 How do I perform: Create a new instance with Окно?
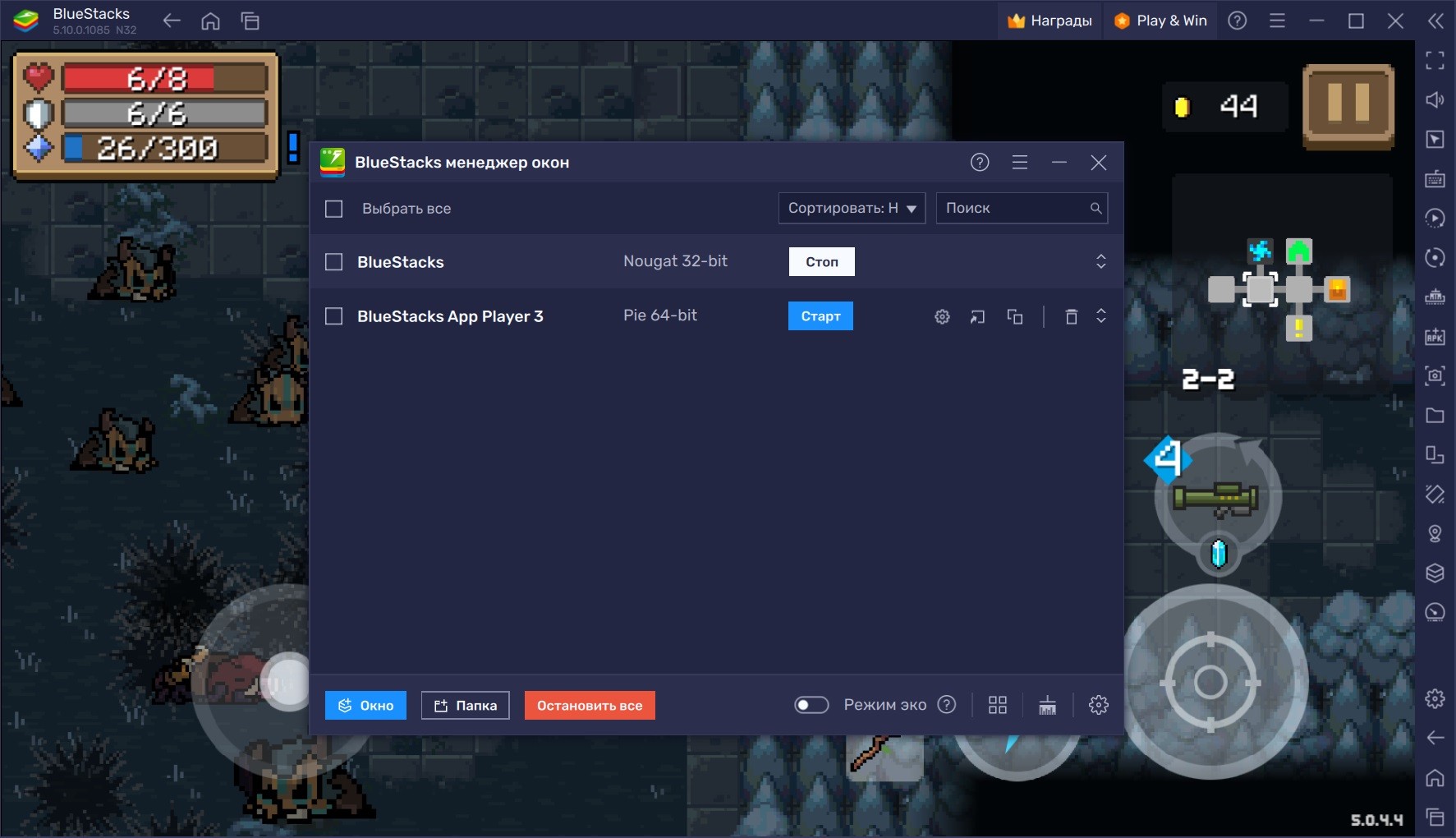(365, 706)
